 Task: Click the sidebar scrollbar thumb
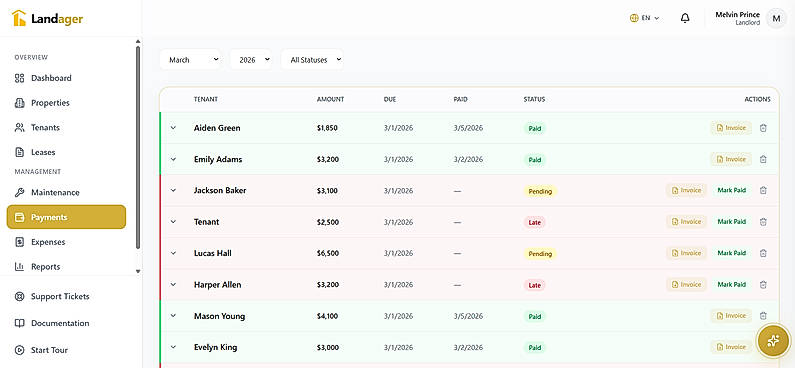(138, 147)
